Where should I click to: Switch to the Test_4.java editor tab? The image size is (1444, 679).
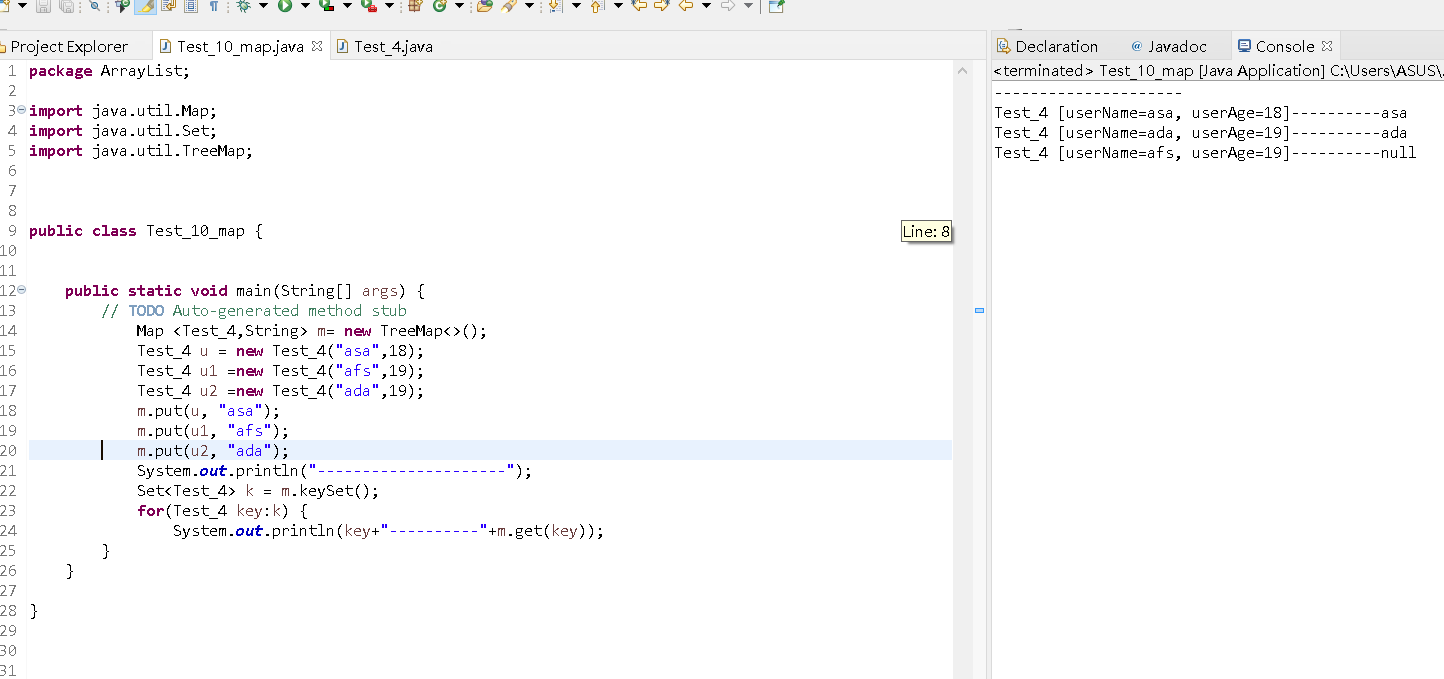pyautogui.click(x=384, y=46)
